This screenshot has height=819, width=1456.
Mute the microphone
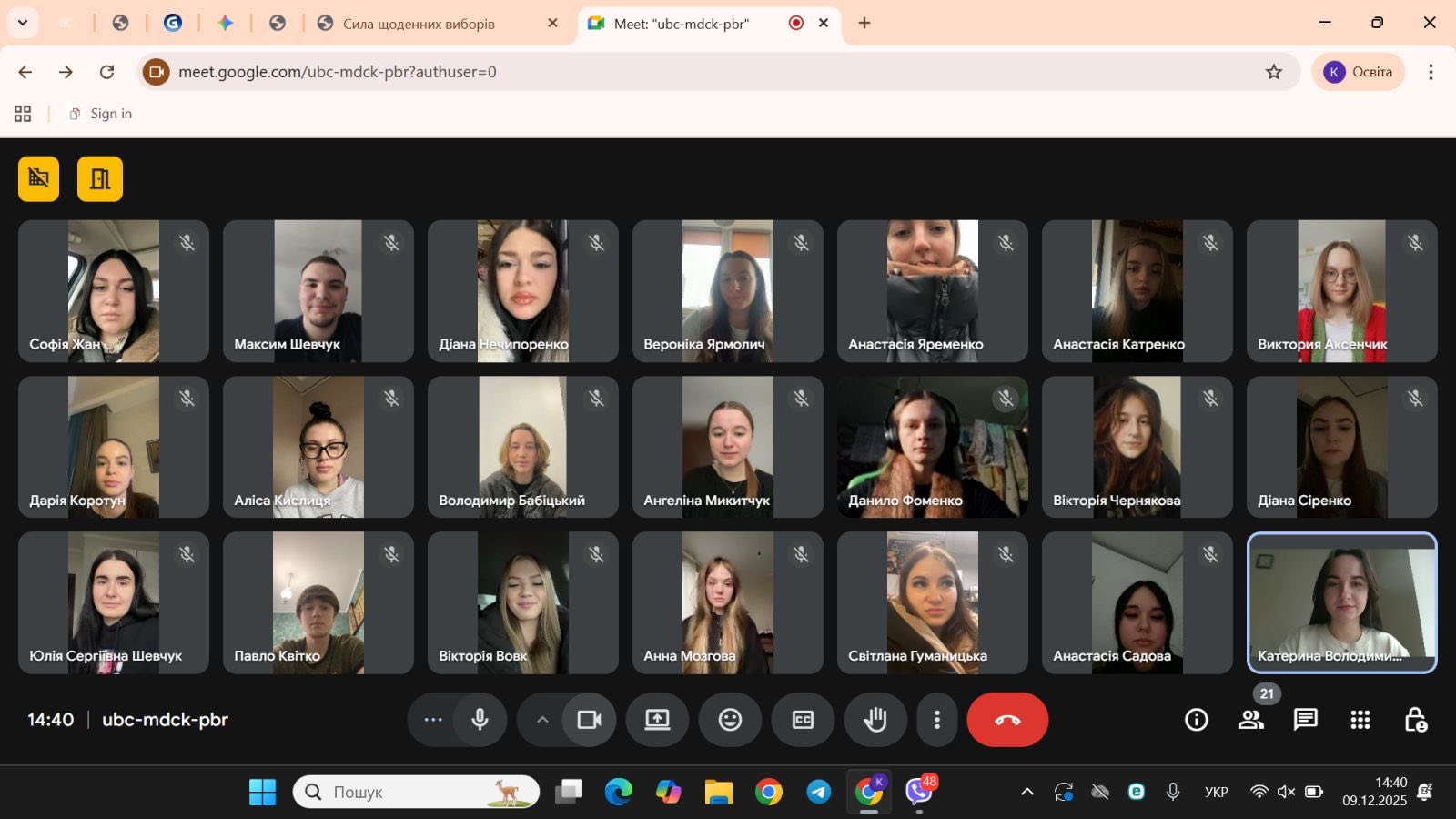pyautogui.click(x=480, y=720)
